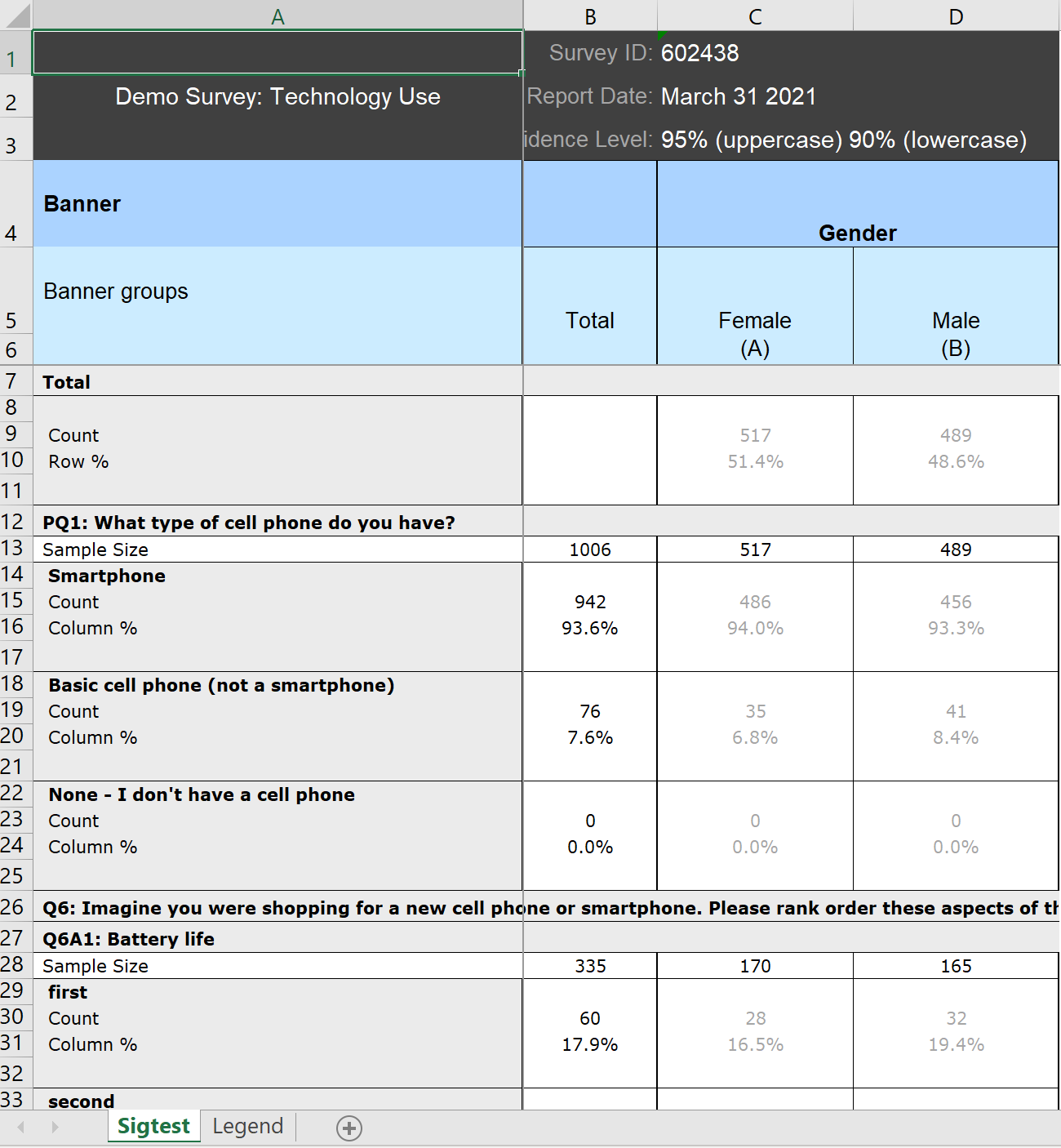Image resolution: width=1061 pixels, height=1148 pixels.
Task: Select column D header
Action: pyautogui.click(x=956, y=16)
